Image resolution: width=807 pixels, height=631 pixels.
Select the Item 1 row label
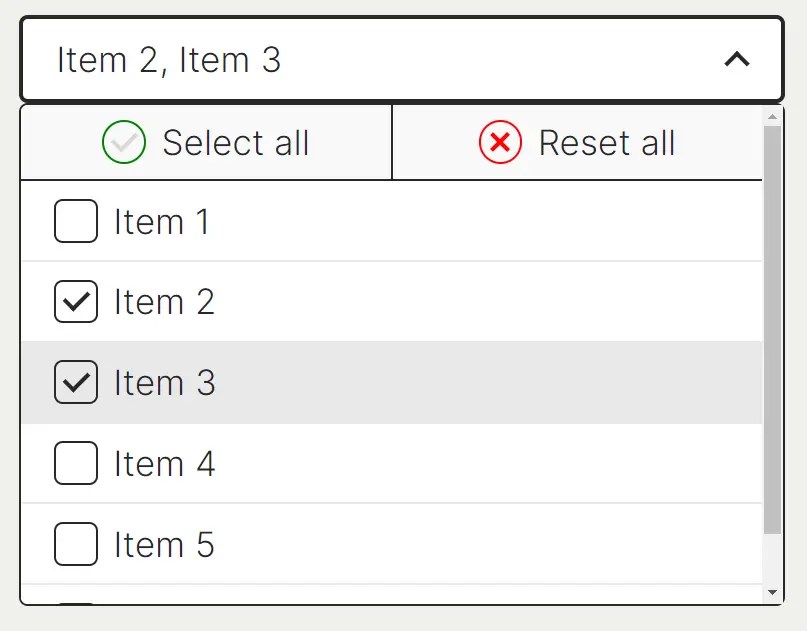coord(162,222)
